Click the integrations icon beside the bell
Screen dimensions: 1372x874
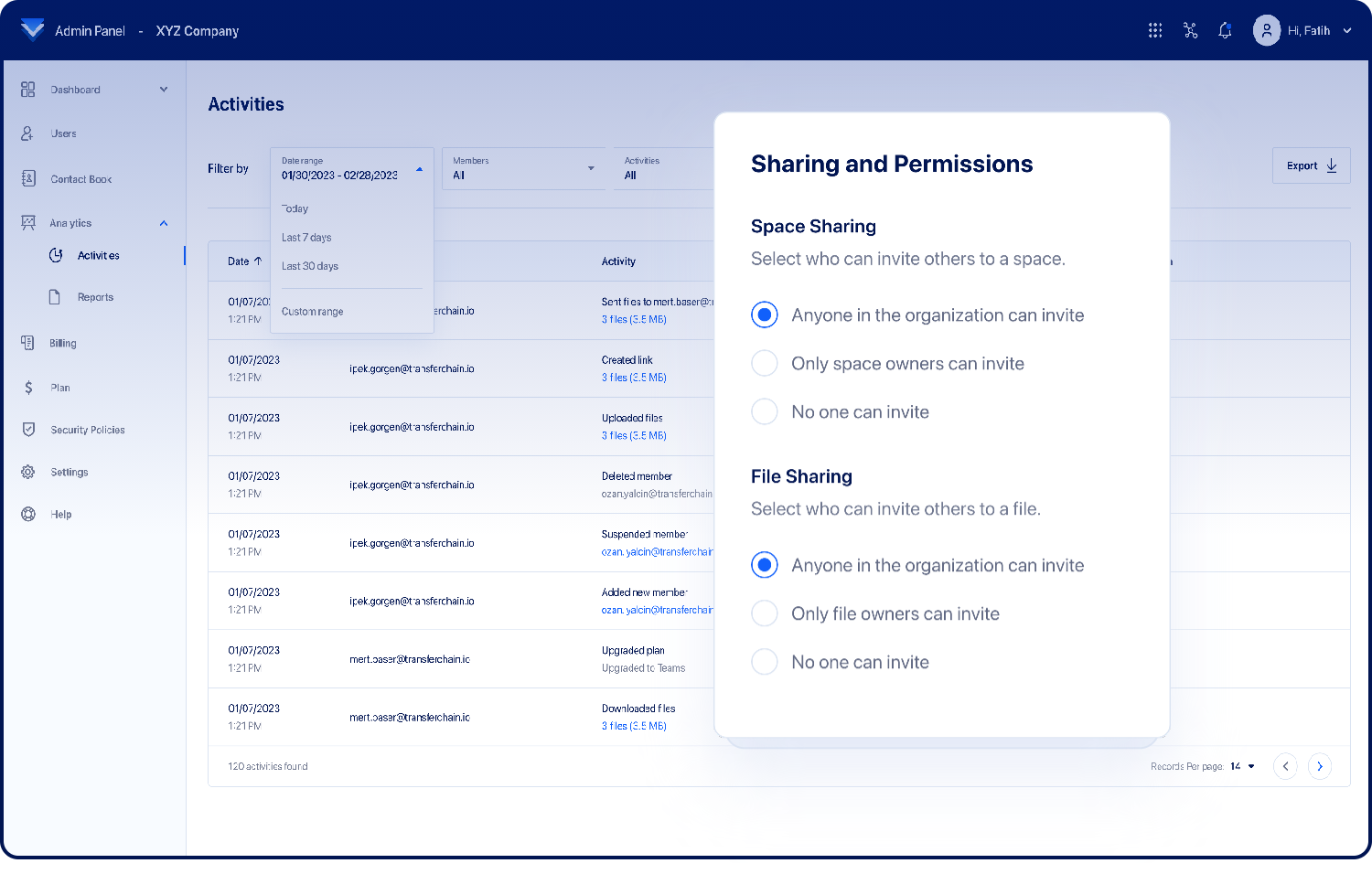pyautogui.click(x=1190, y=30)
